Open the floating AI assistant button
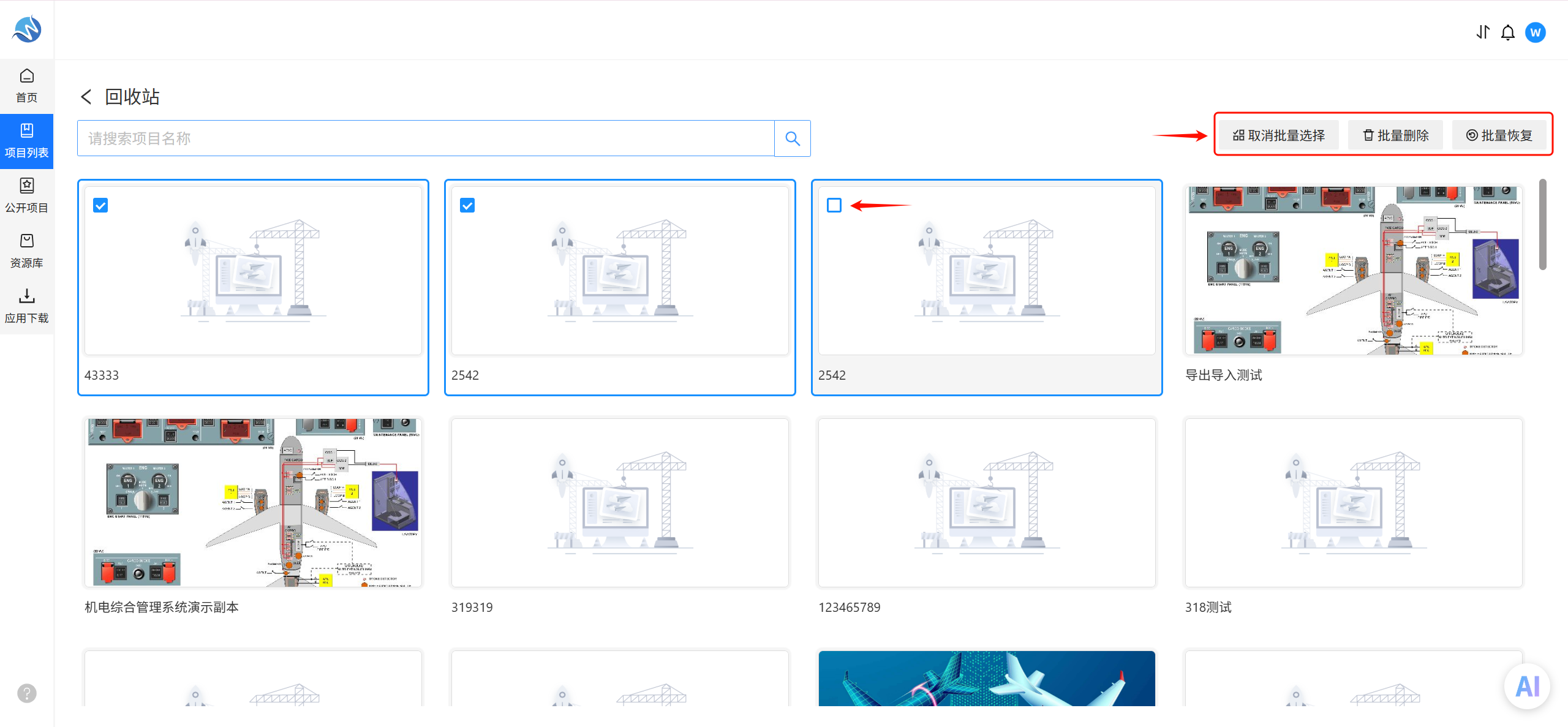This screenshot has width=1568, height=727. [1527, 686]
